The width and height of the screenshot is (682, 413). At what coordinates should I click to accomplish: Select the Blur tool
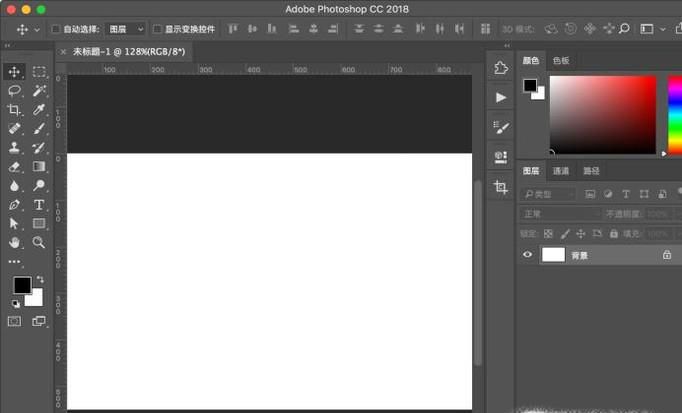point(14,186)
